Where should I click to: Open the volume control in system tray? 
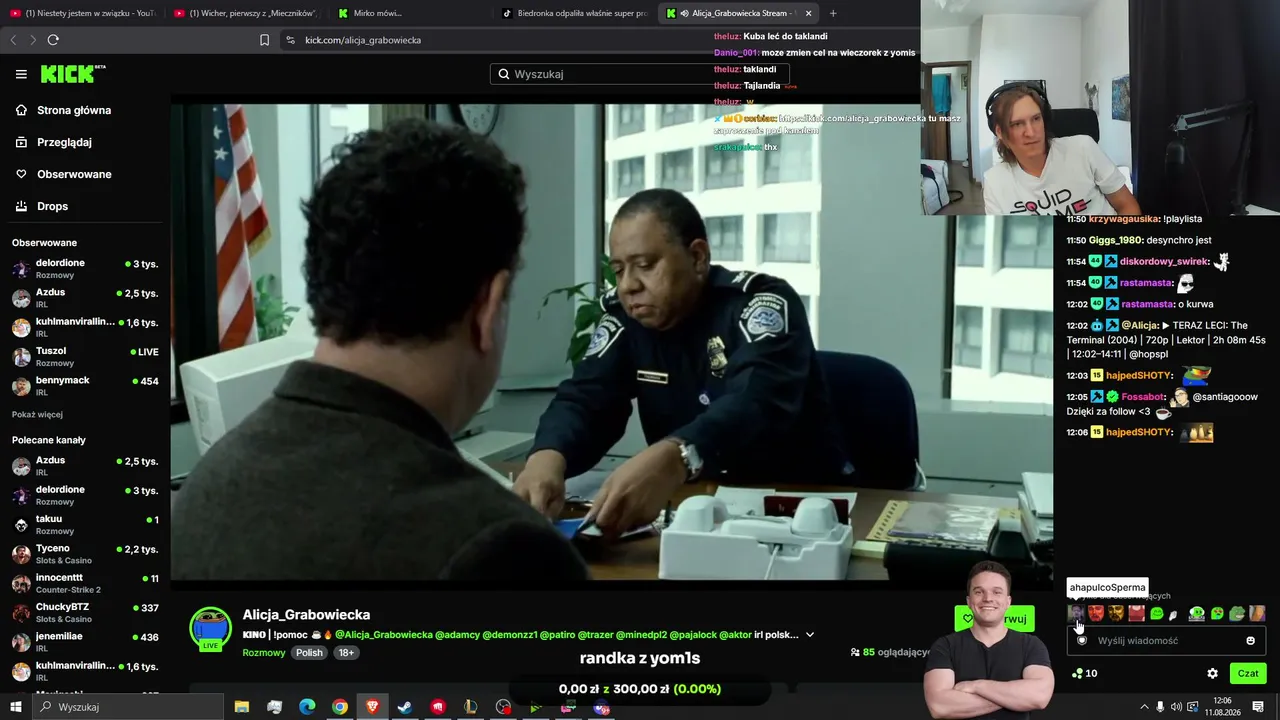pos(1176,707)
